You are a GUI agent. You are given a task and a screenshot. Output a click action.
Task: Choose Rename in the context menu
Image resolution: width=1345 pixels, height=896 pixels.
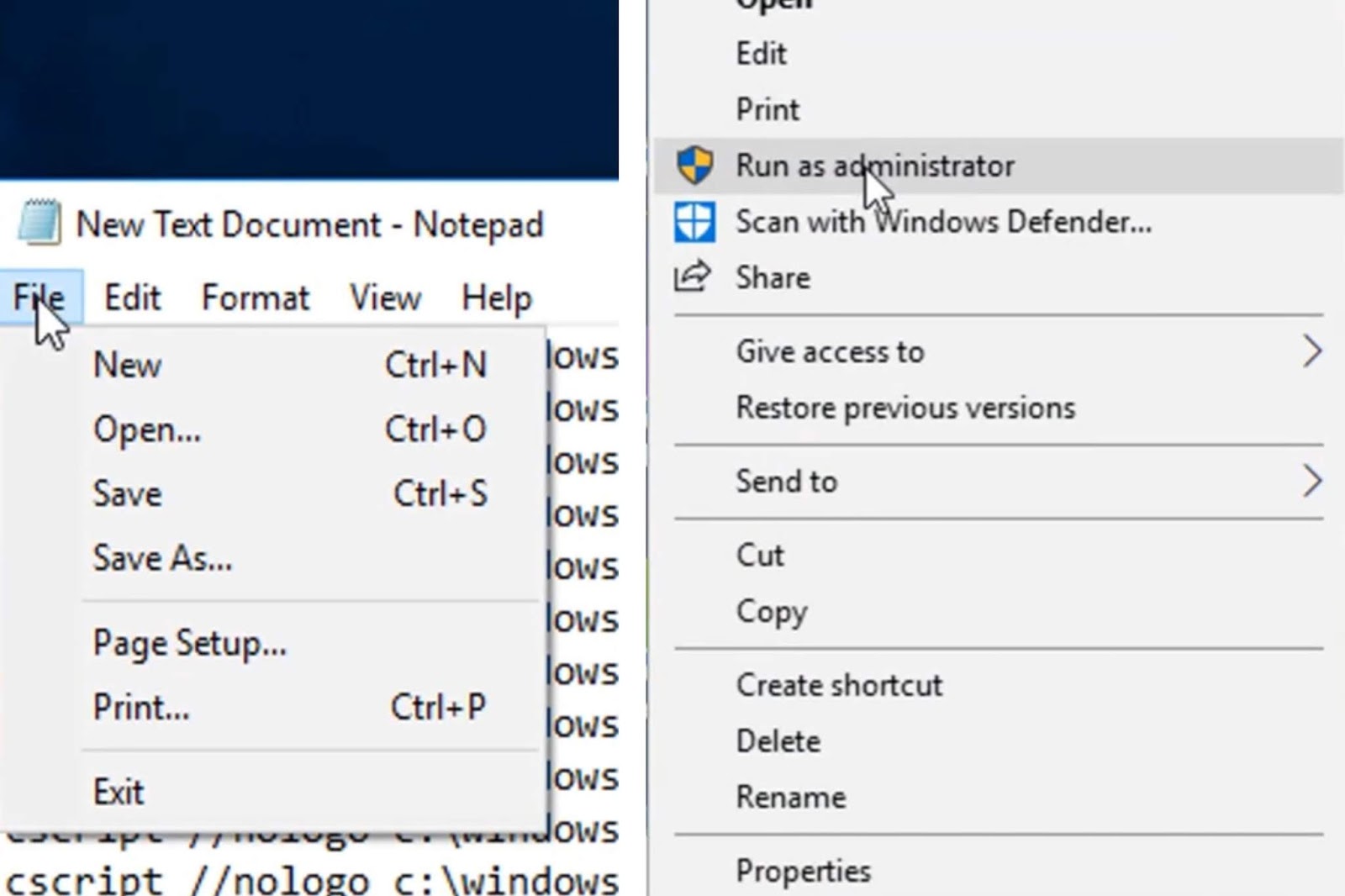[x=998, y=797]
